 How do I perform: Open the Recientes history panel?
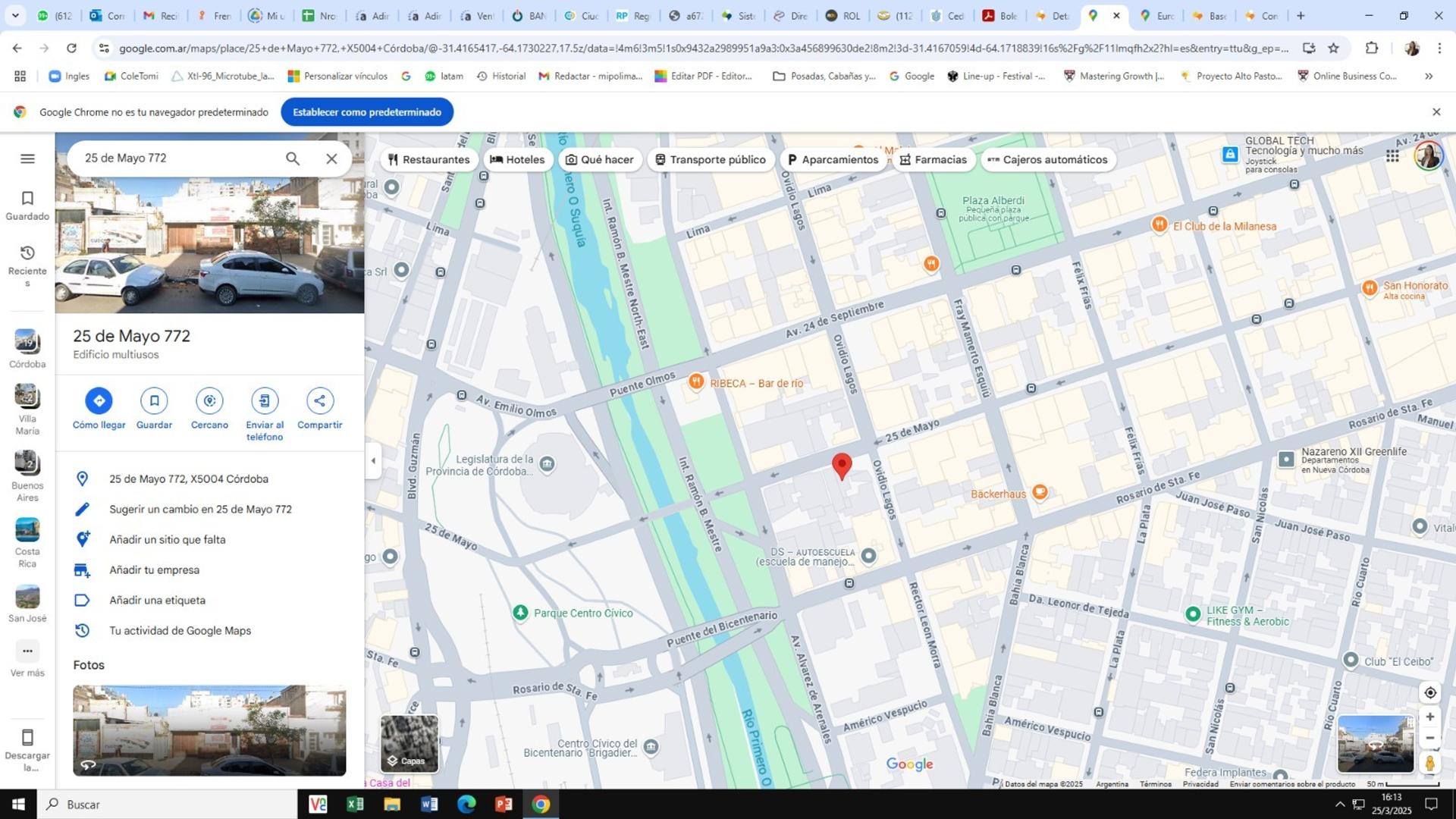tap(27, 265)
